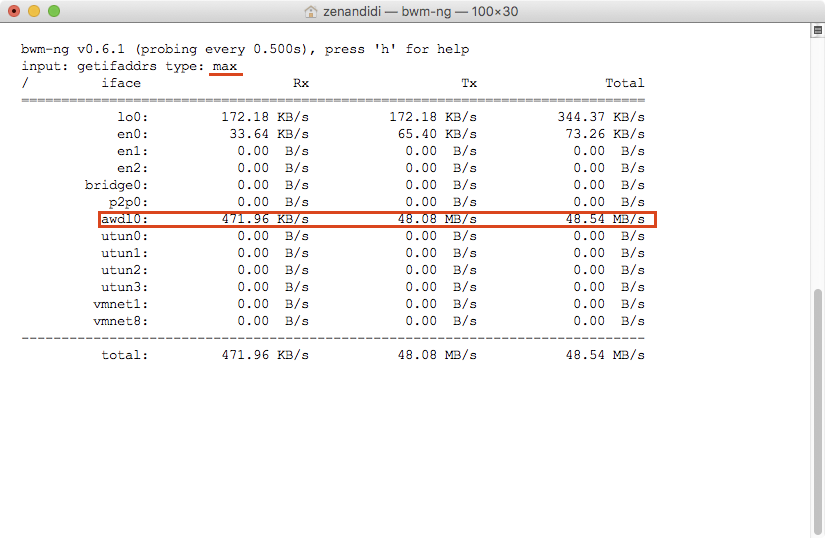The image size is (825, 538).
Task: Click awdl0 Total value '48.54 MB/s'
Action: (x=605, y=219)
